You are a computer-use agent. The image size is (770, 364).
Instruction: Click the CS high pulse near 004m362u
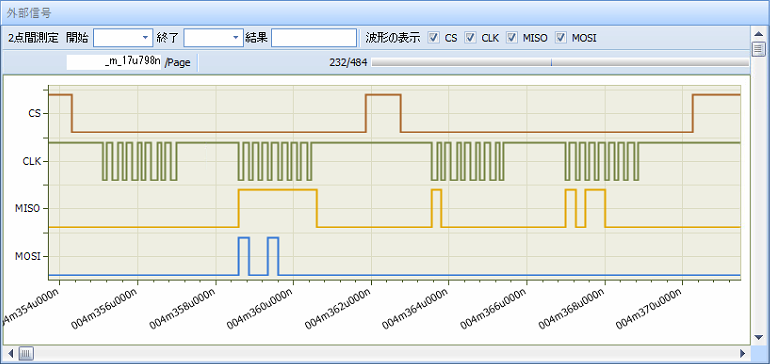tap(383, 113)
